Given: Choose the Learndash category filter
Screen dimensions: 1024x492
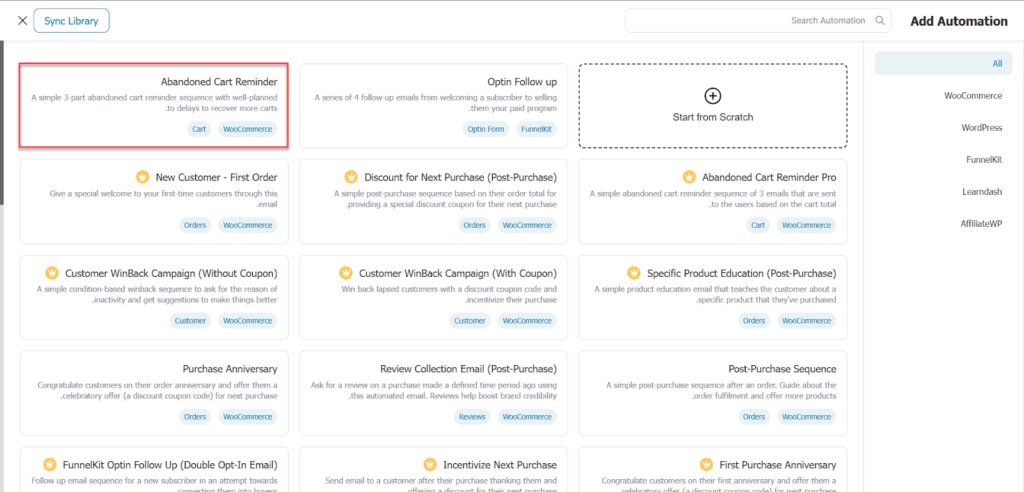Looking at the screenshot, I should click(x=981, y=191).
